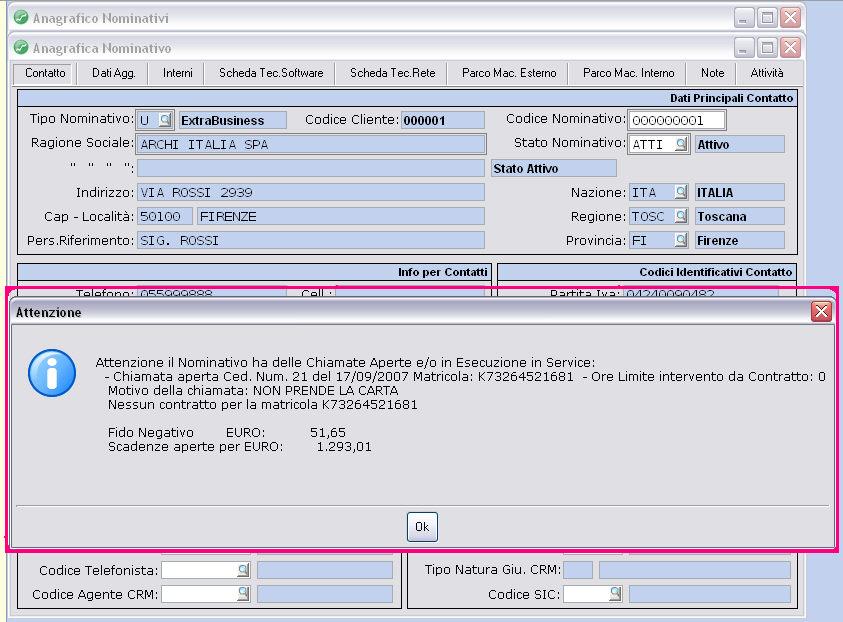Viewport: 843px width, 622px height.
Task: Click the Codice Nominativo input field
Action: pyautogui.click(x=677, y=120)
